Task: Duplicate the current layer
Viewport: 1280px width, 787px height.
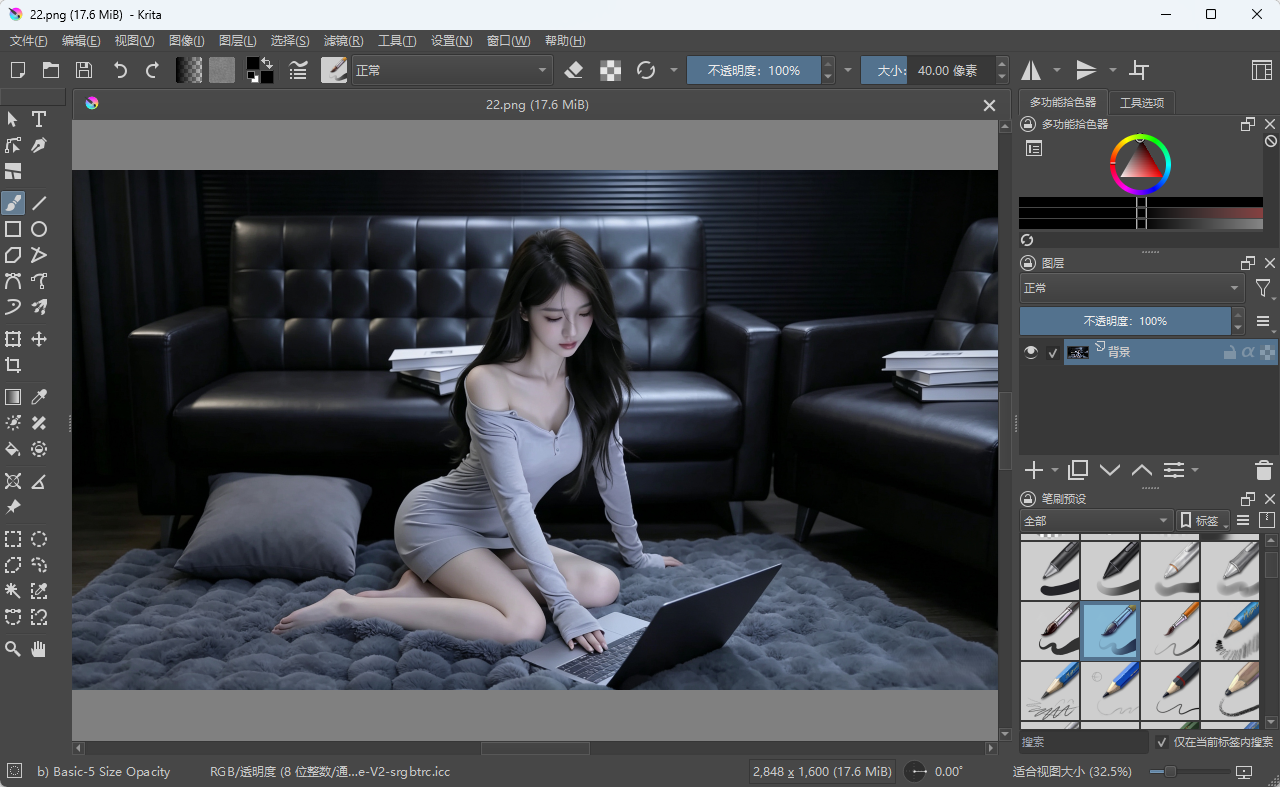Action: click(x=1078, y=470)
